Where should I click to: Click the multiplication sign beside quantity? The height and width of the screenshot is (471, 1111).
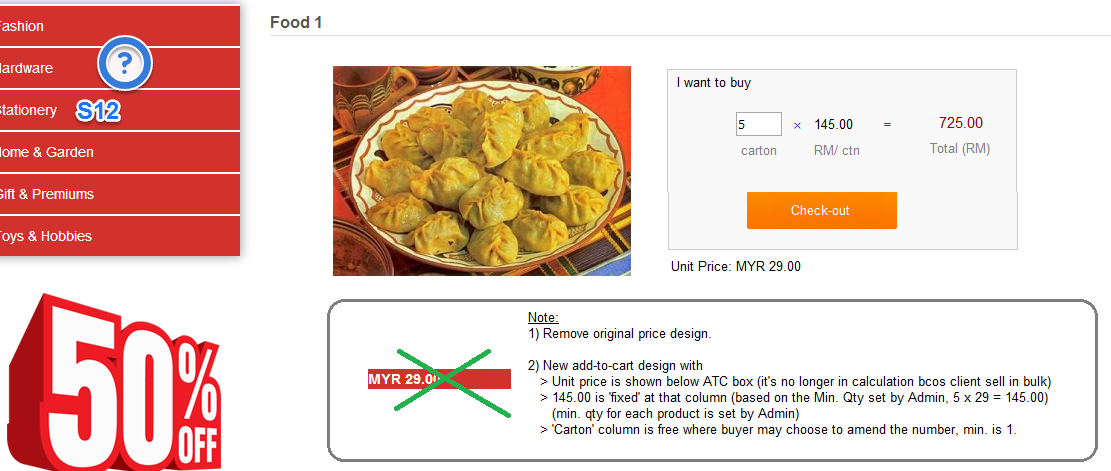[x=797, y=125]
